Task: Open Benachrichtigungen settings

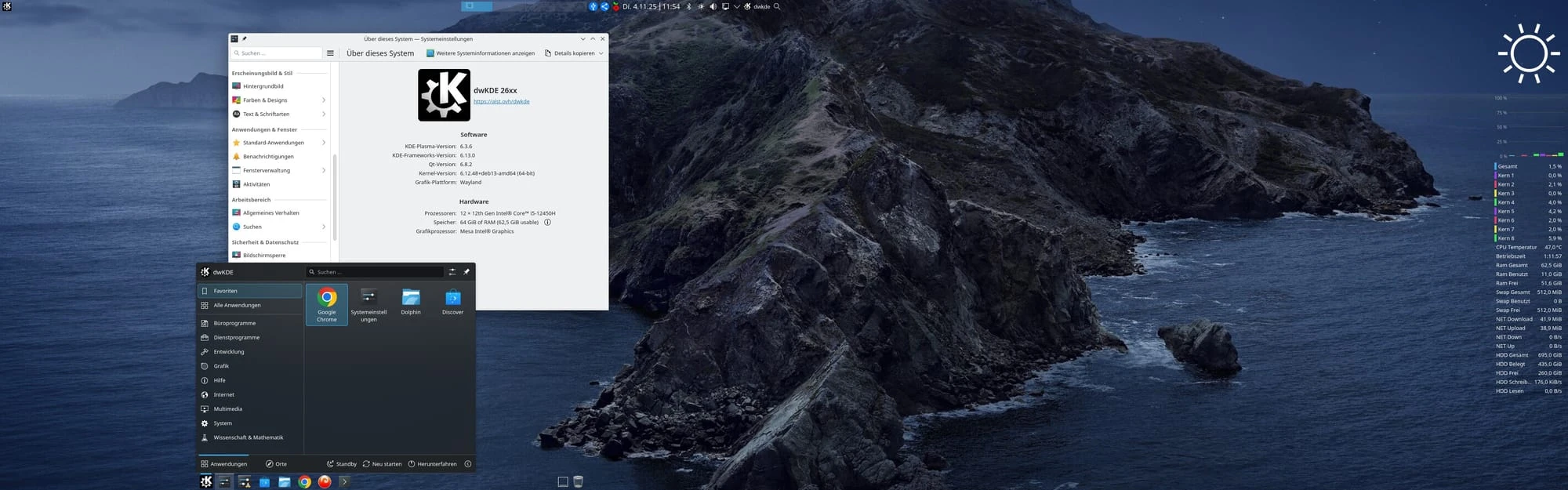Action: (x=279, y=157)
